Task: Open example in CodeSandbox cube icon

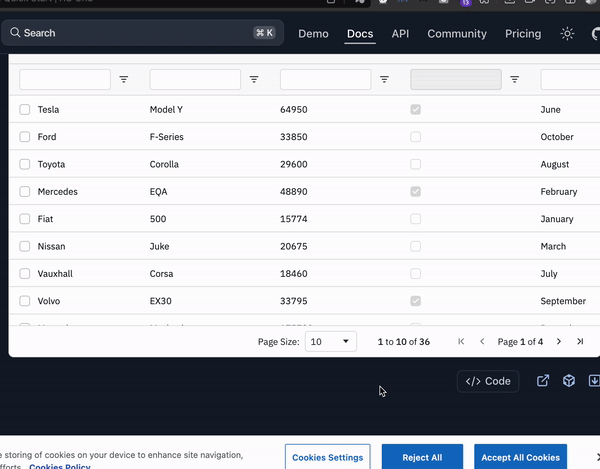Action: coord(569,381)
